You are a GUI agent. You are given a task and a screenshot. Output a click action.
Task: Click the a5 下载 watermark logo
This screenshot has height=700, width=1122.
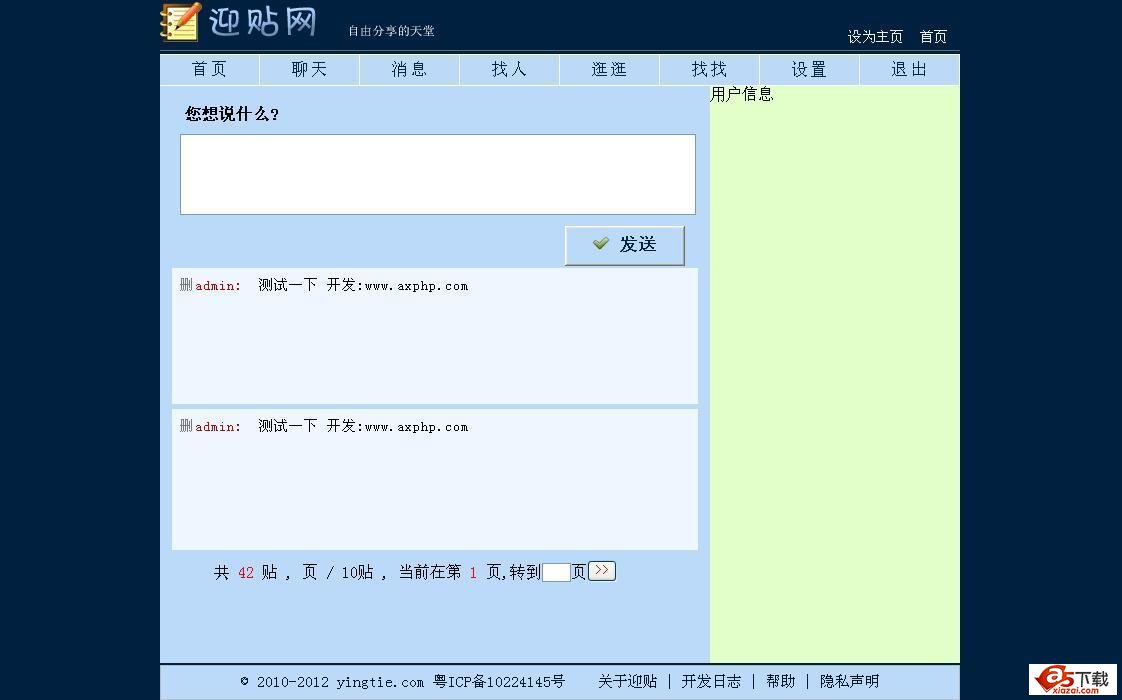[x=1073, y=680]
